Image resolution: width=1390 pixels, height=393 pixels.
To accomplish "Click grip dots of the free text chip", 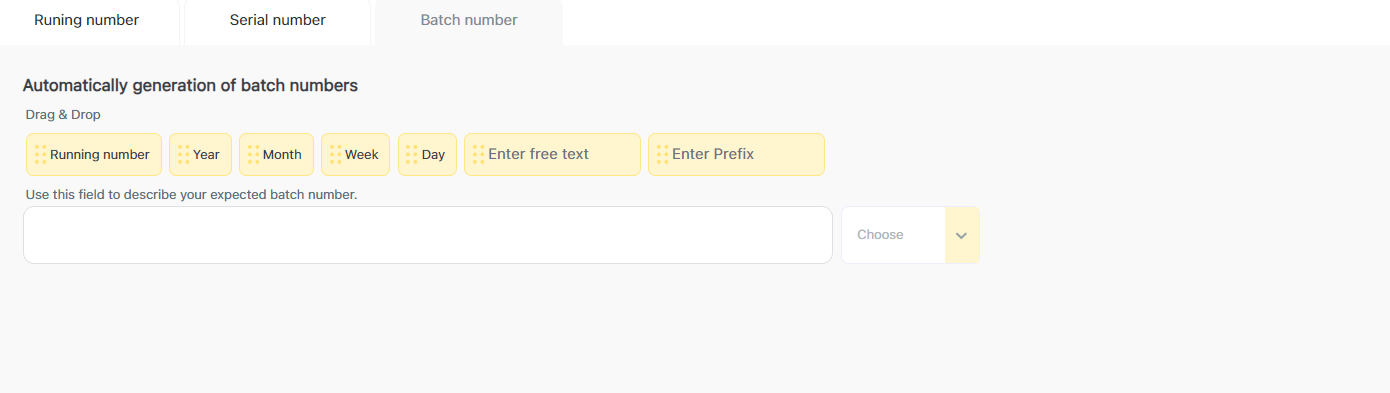I will point(478,154).
